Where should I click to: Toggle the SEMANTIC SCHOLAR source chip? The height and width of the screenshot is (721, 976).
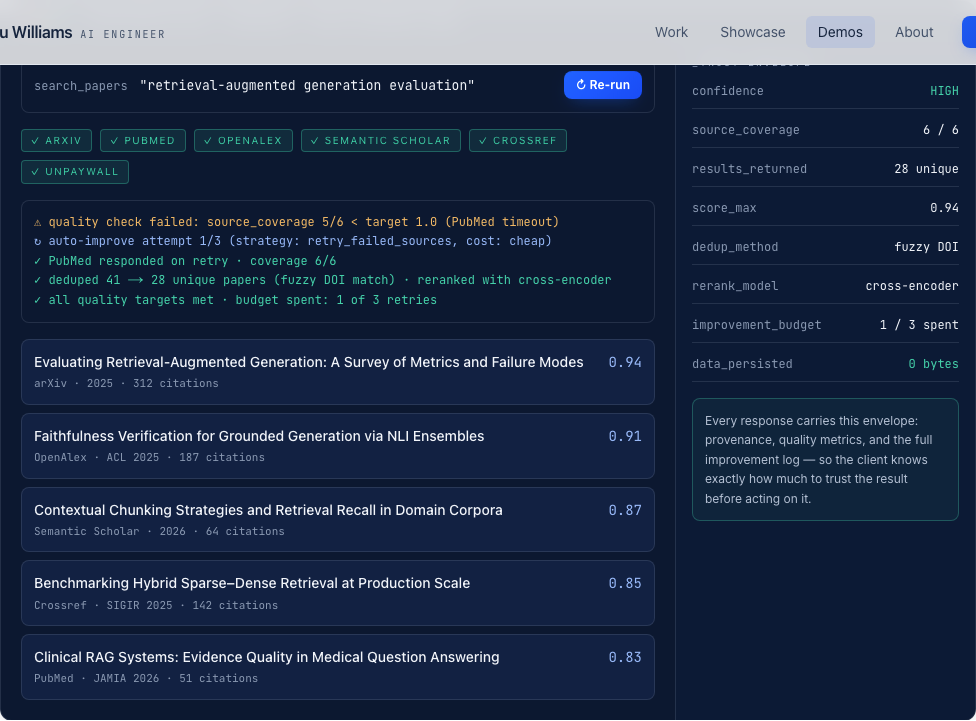(381, 141)
